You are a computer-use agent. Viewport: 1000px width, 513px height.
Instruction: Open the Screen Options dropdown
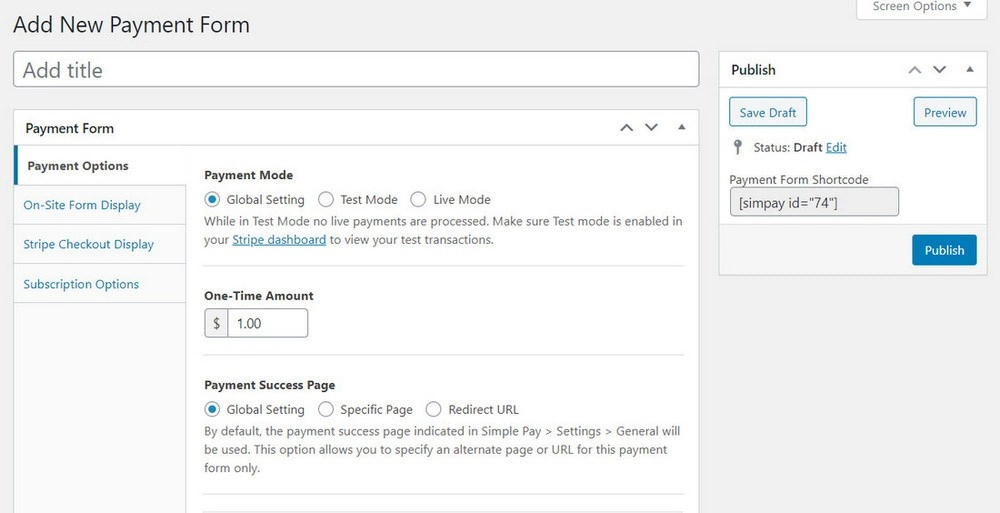[x=920, y=7]
